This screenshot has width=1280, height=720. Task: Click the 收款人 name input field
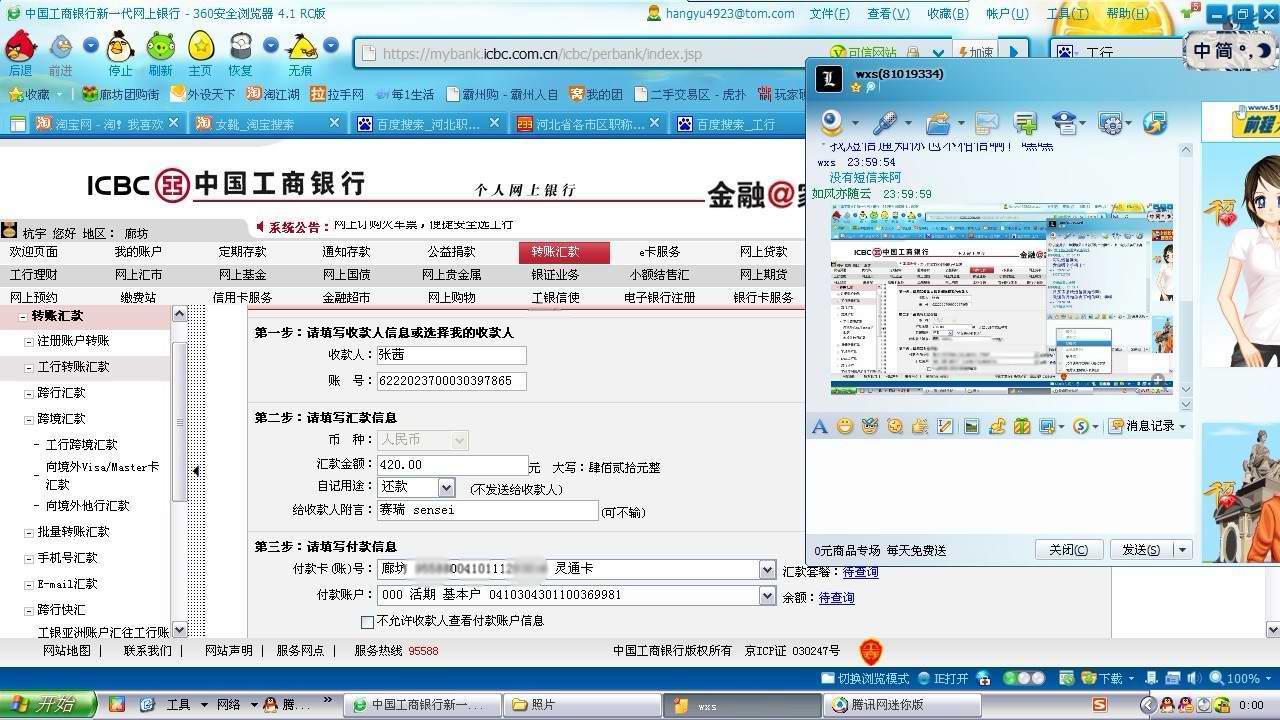point(451,355)
